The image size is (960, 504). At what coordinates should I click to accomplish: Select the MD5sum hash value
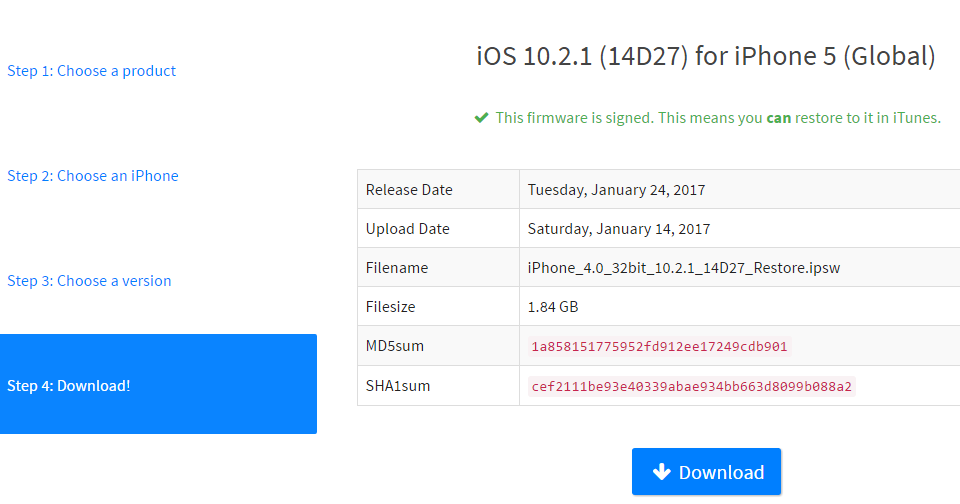(659, 347)
